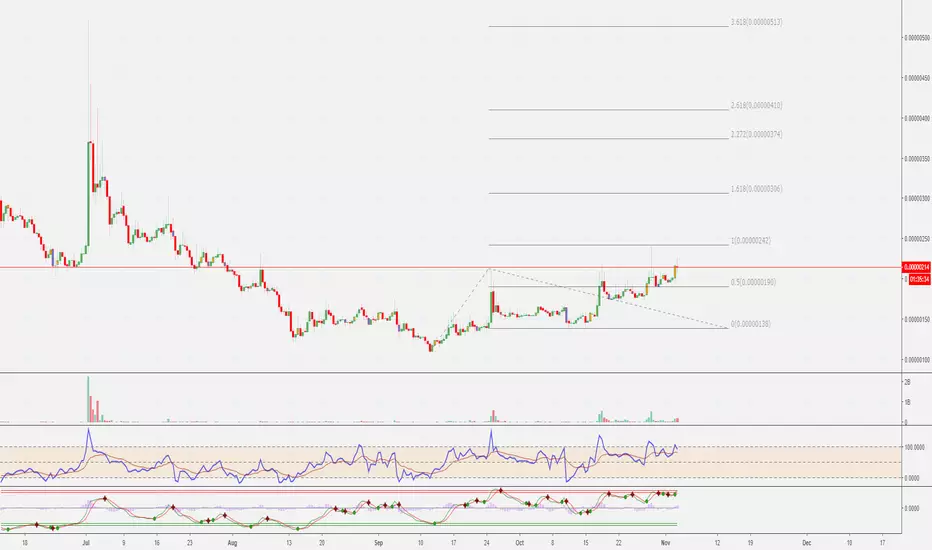Click the 24 date axis label
The image size is (932, 550).
487,543
